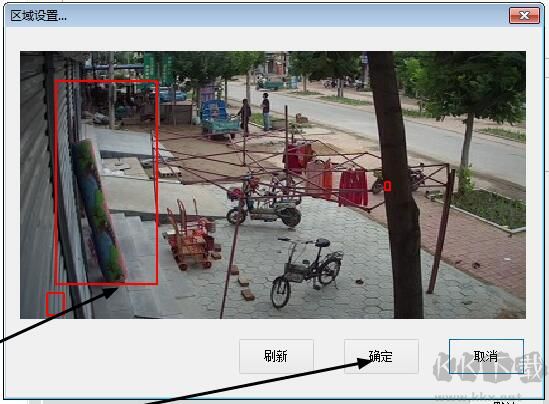Viewport: 549px width, 404px height.
Task: Click the hanging red clothes in preview
Action: 353,188
